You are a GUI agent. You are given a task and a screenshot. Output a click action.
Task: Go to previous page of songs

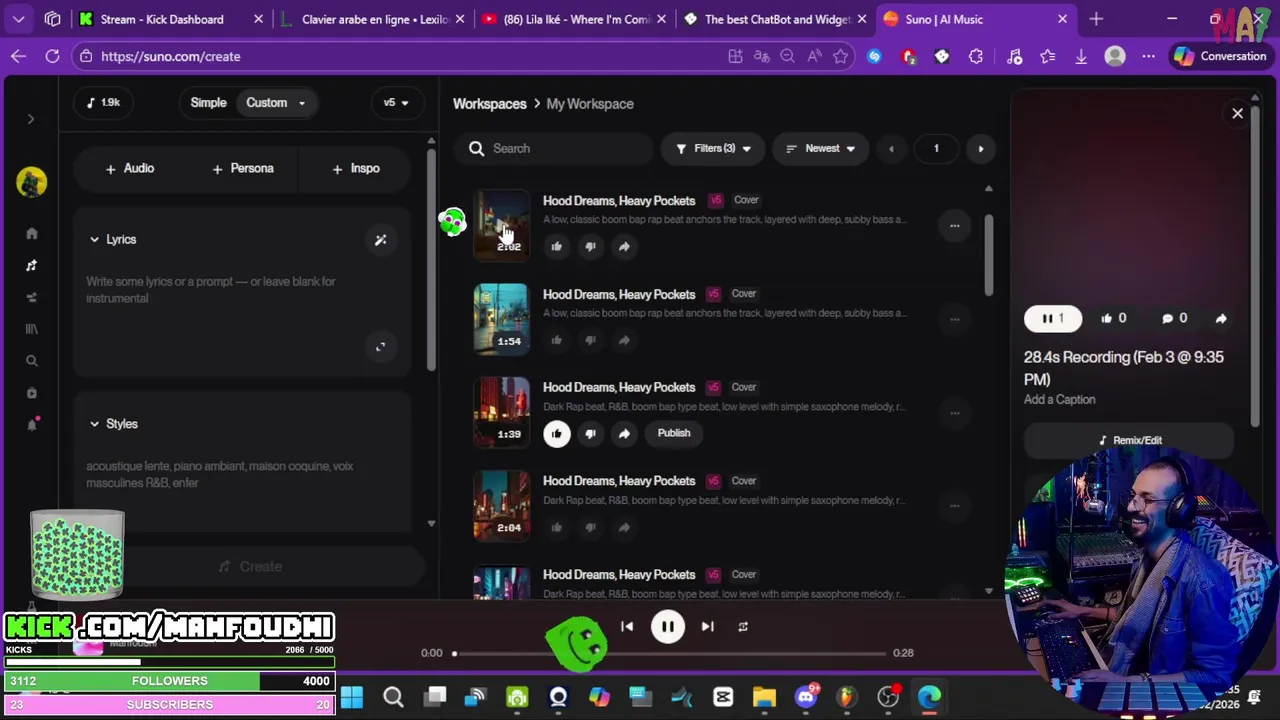point(891,148)
